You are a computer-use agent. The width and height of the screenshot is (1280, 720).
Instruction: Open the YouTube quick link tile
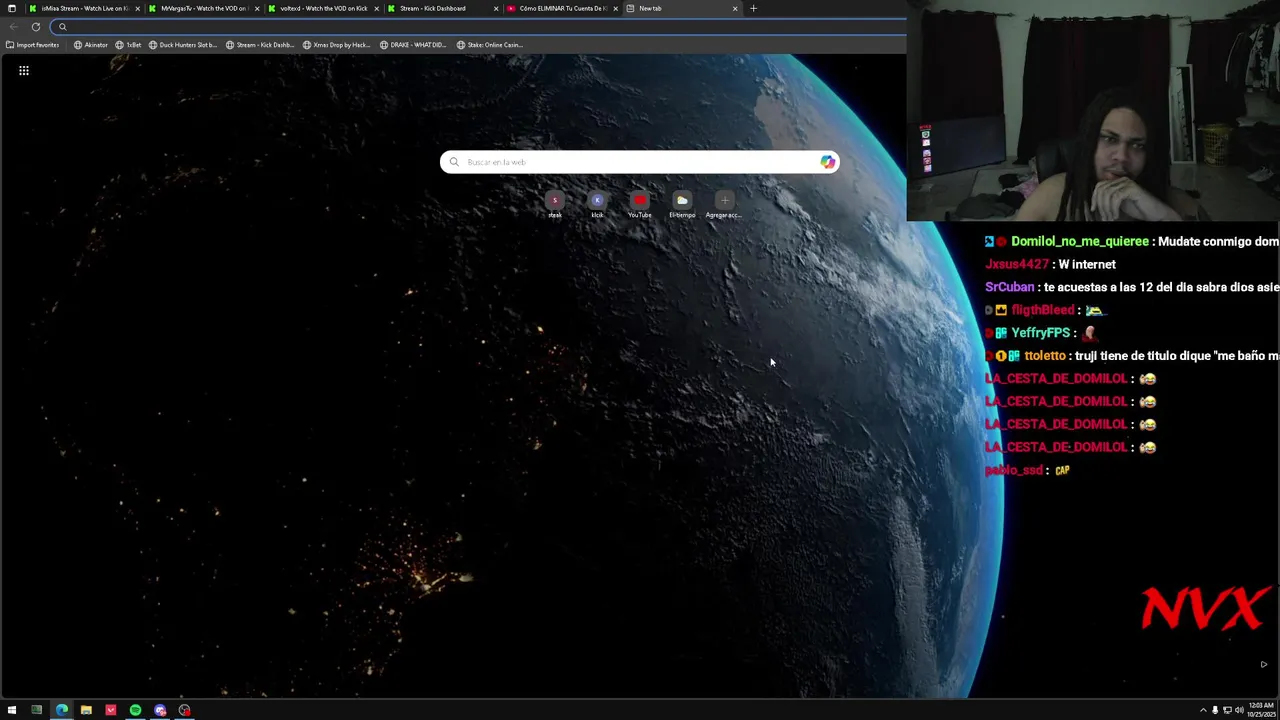[x=640, y=205]
